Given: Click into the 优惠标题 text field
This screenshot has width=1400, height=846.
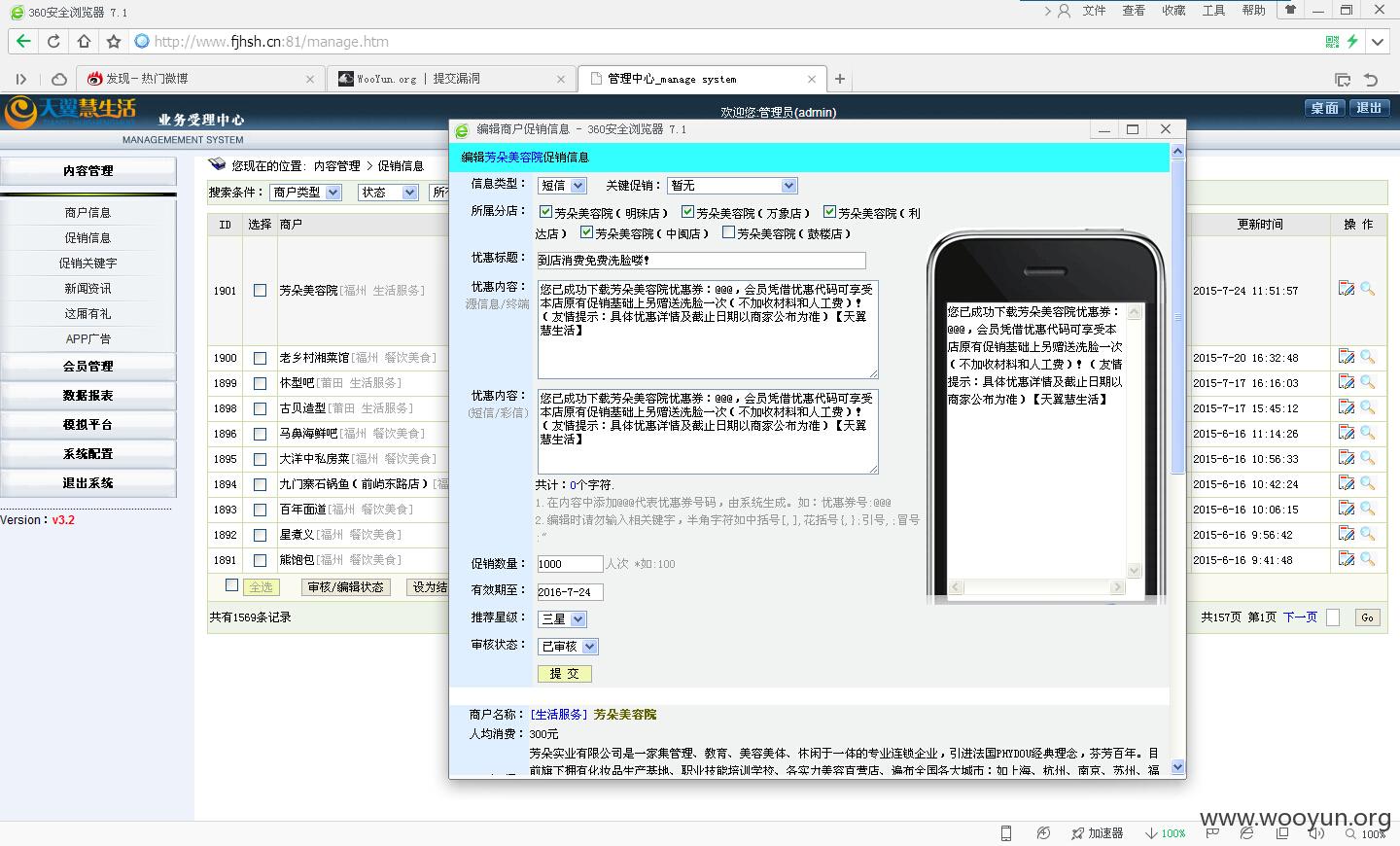Looking at the screenshot, I should tap(701, 260).
